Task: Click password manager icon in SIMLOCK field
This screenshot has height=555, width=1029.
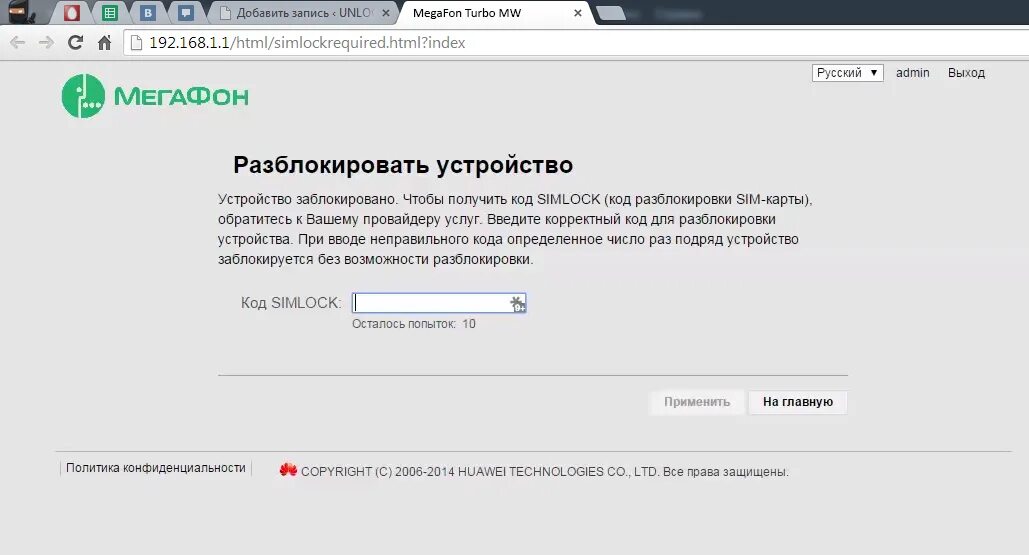Action: coord(517,304)
